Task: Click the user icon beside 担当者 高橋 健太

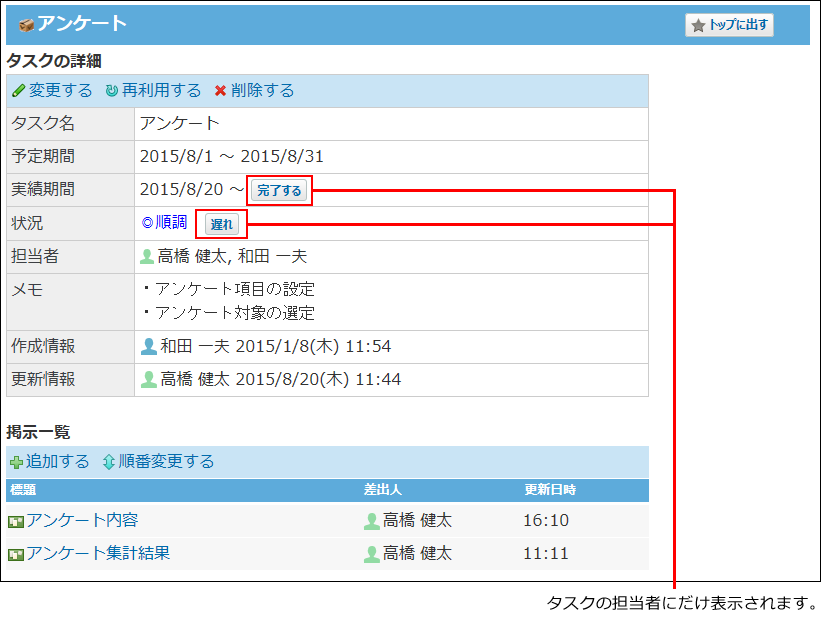Action: click(148, 257)
